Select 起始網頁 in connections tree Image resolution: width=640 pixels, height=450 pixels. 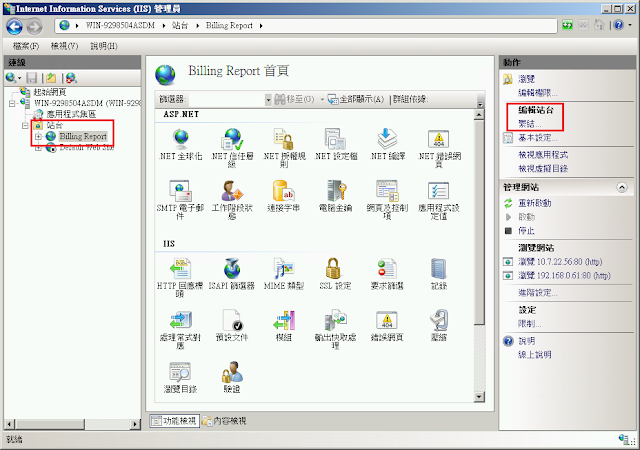[x=50, y=92]
